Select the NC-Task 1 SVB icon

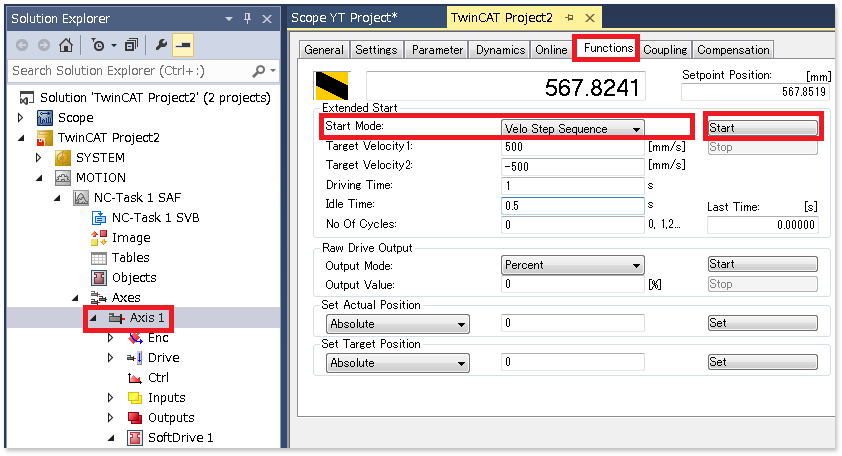(x=99, y=218)
